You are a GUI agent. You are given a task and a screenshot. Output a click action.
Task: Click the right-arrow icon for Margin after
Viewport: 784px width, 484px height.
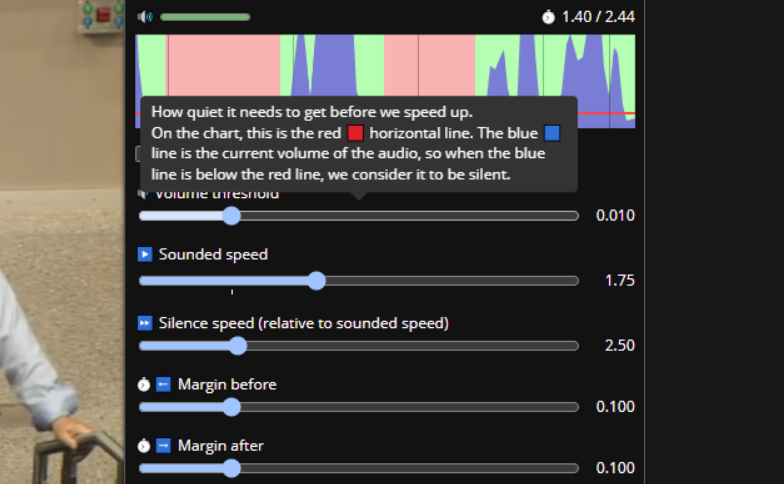point(164,446)
